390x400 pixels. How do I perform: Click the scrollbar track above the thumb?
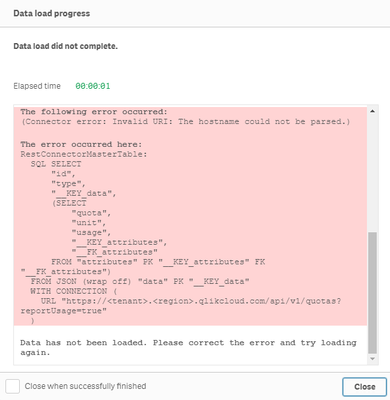pos(372,173)
